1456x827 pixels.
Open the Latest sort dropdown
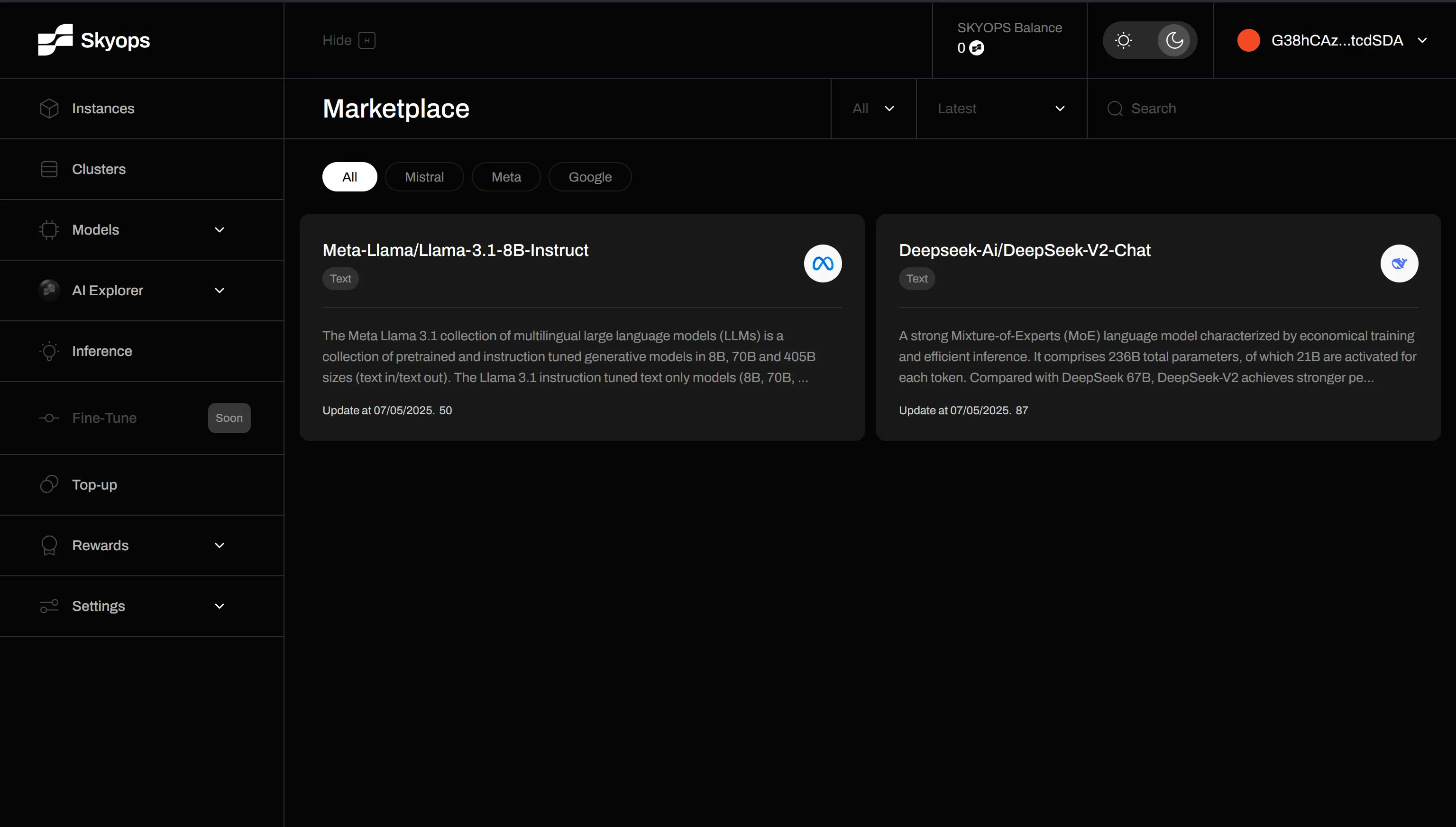coord(1001,108)
